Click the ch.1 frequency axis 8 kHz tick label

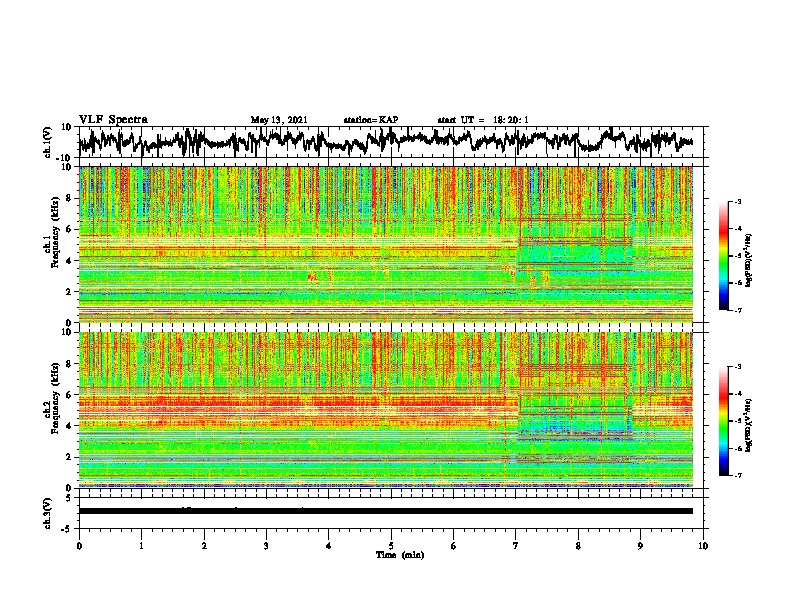(x=71, y=198)
